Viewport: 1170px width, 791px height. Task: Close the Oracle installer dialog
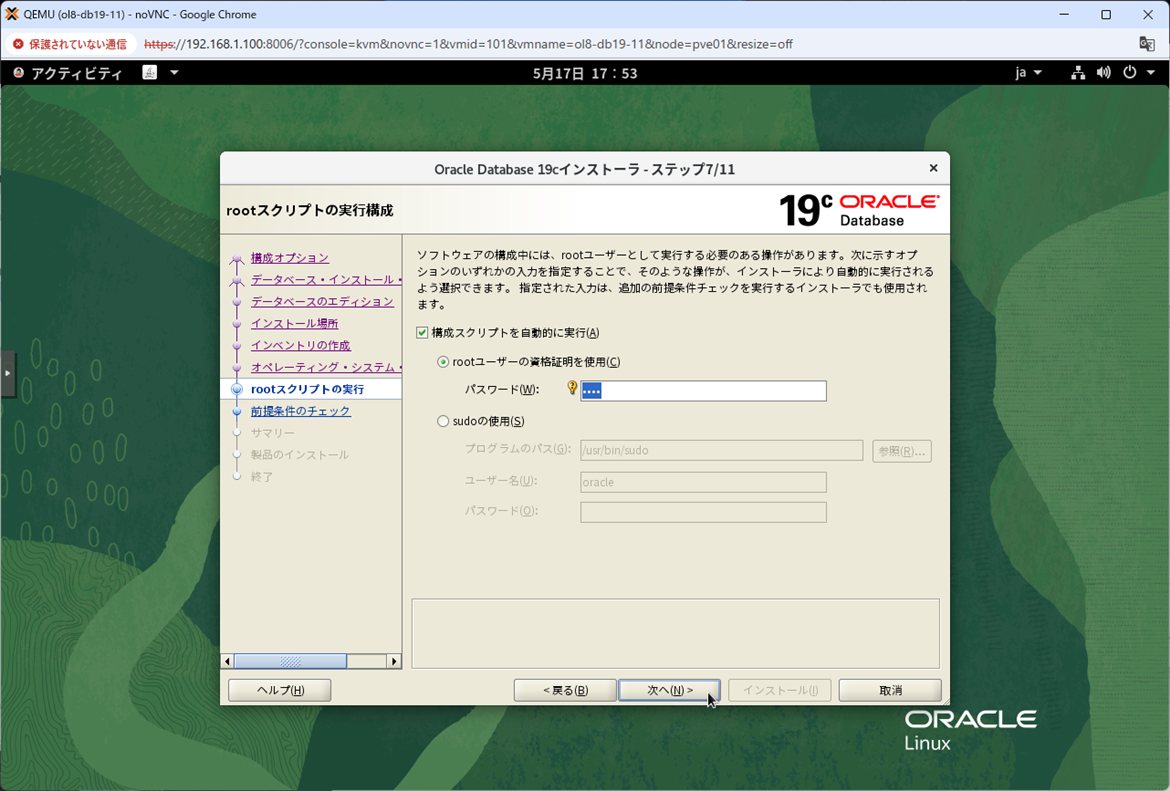pyautogui.click(x=933, y=169)
